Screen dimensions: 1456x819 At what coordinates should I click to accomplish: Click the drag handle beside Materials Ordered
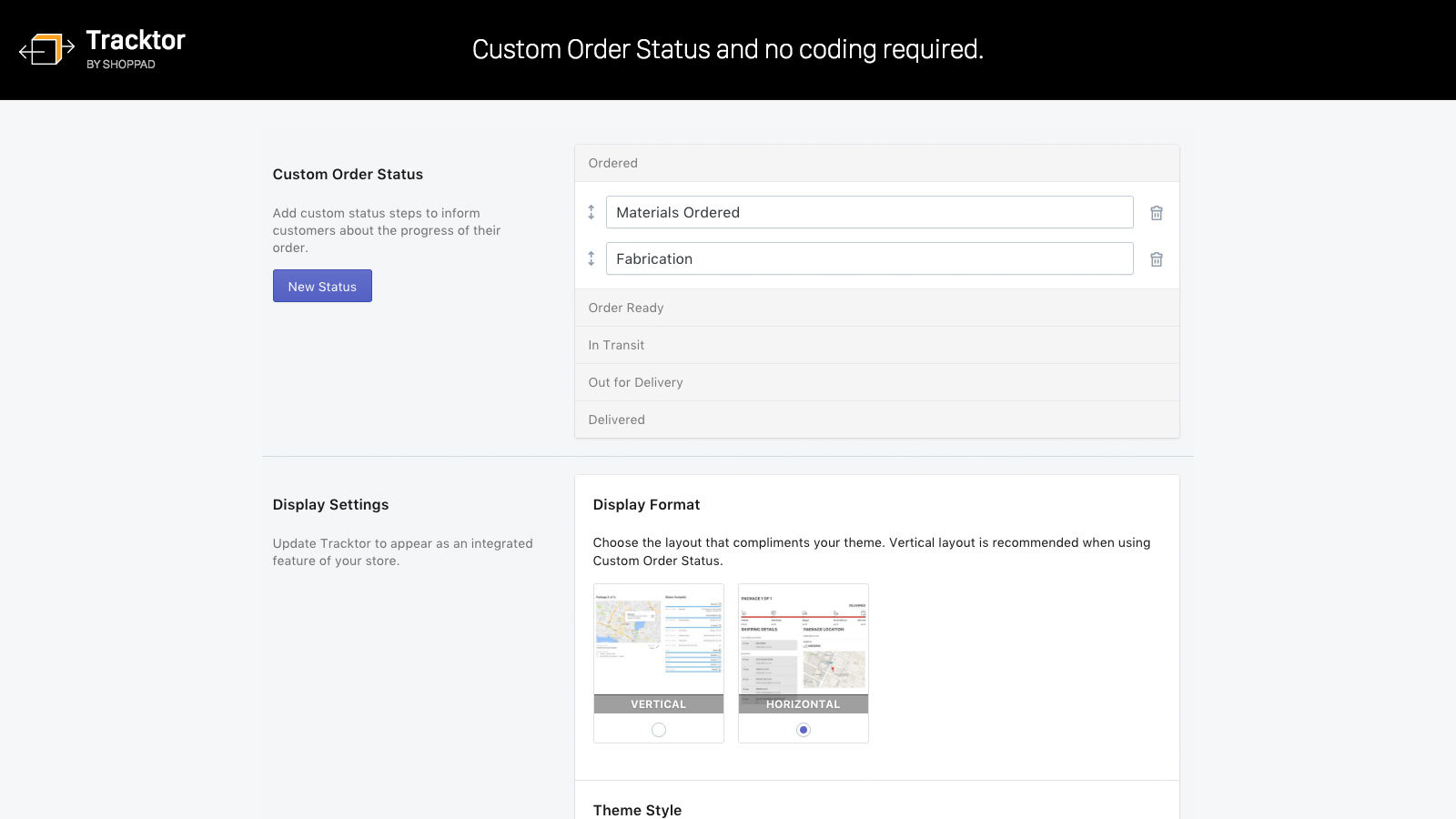pos(591,211)
